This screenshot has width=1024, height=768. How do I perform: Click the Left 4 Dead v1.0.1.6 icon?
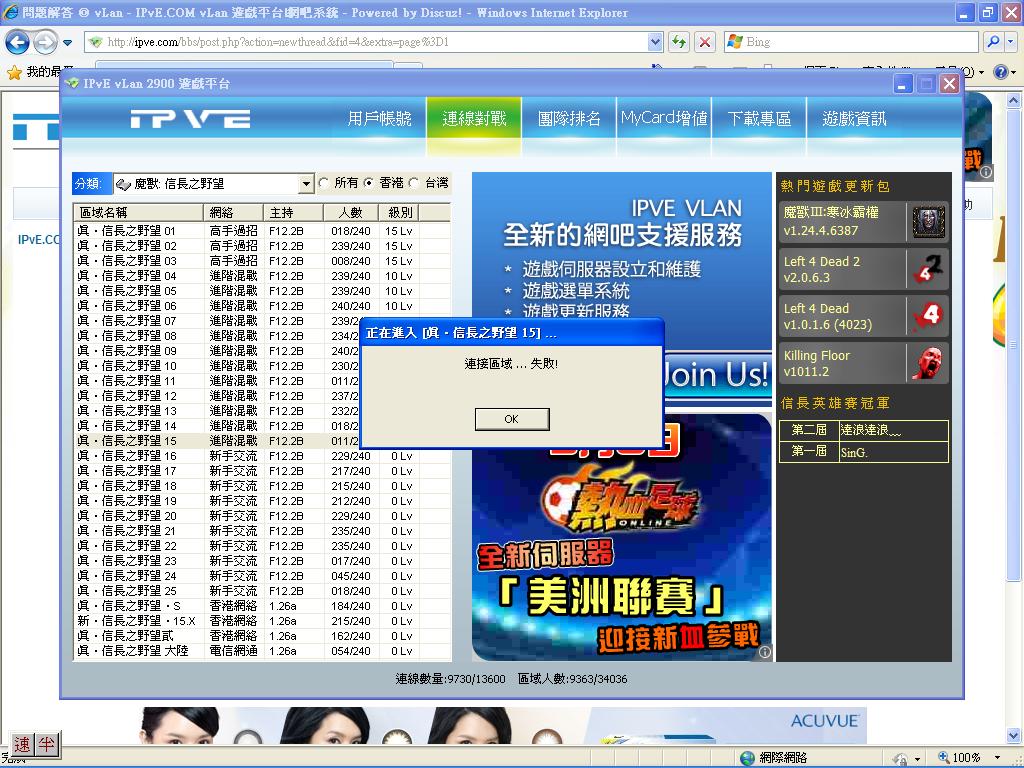click(x=928, y=316)
